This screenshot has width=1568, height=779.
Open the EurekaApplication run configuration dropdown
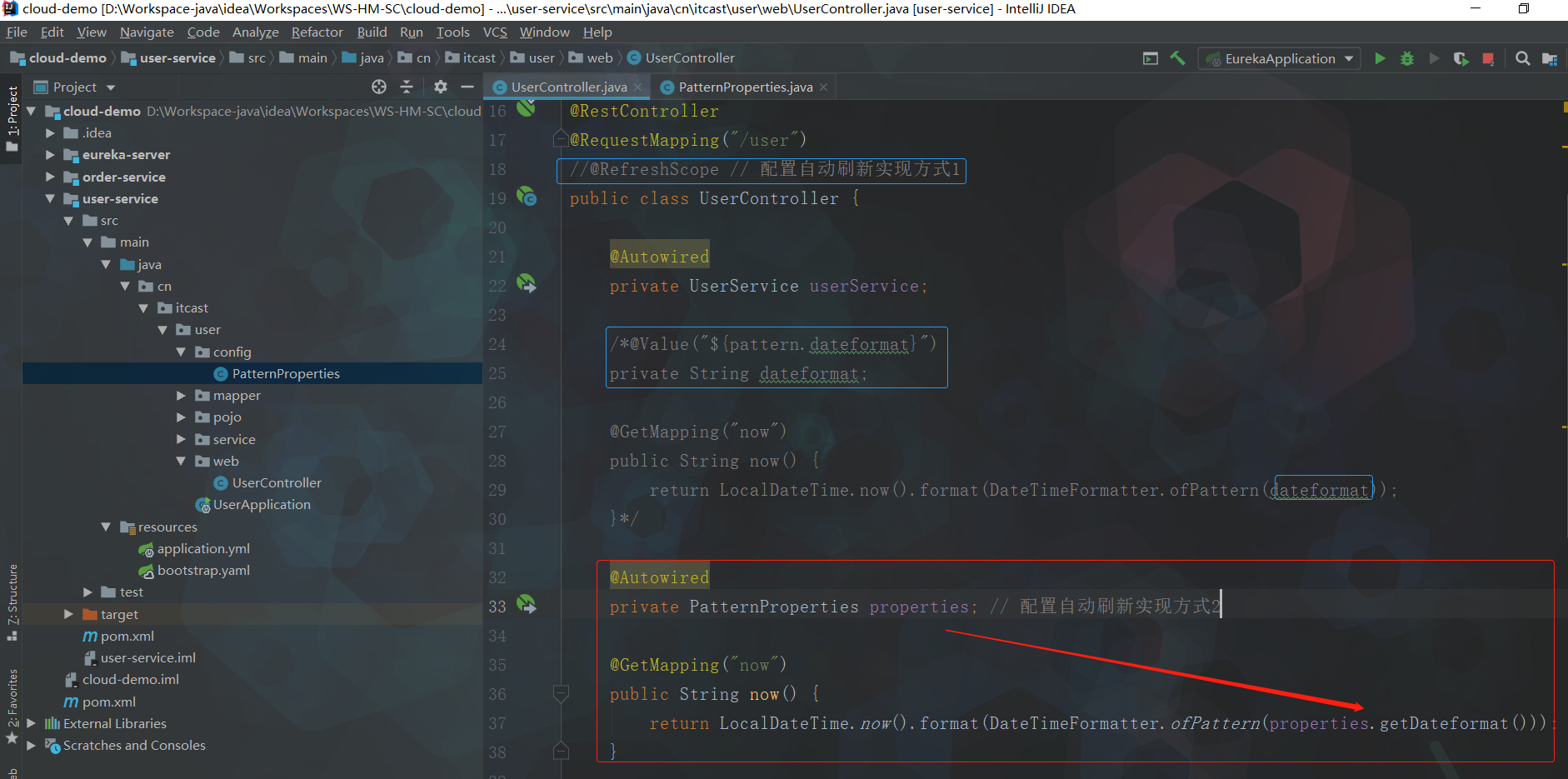click(1279, 58)
